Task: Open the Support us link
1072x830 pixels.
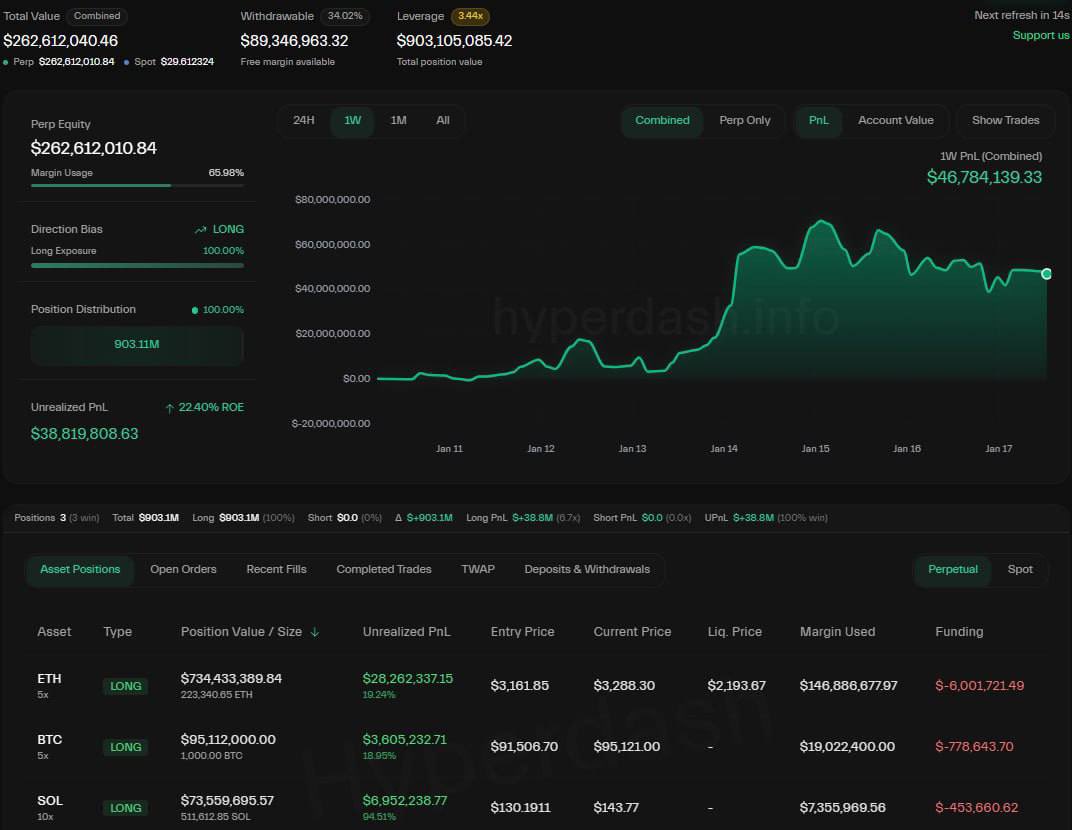Action: [1041, 34]
